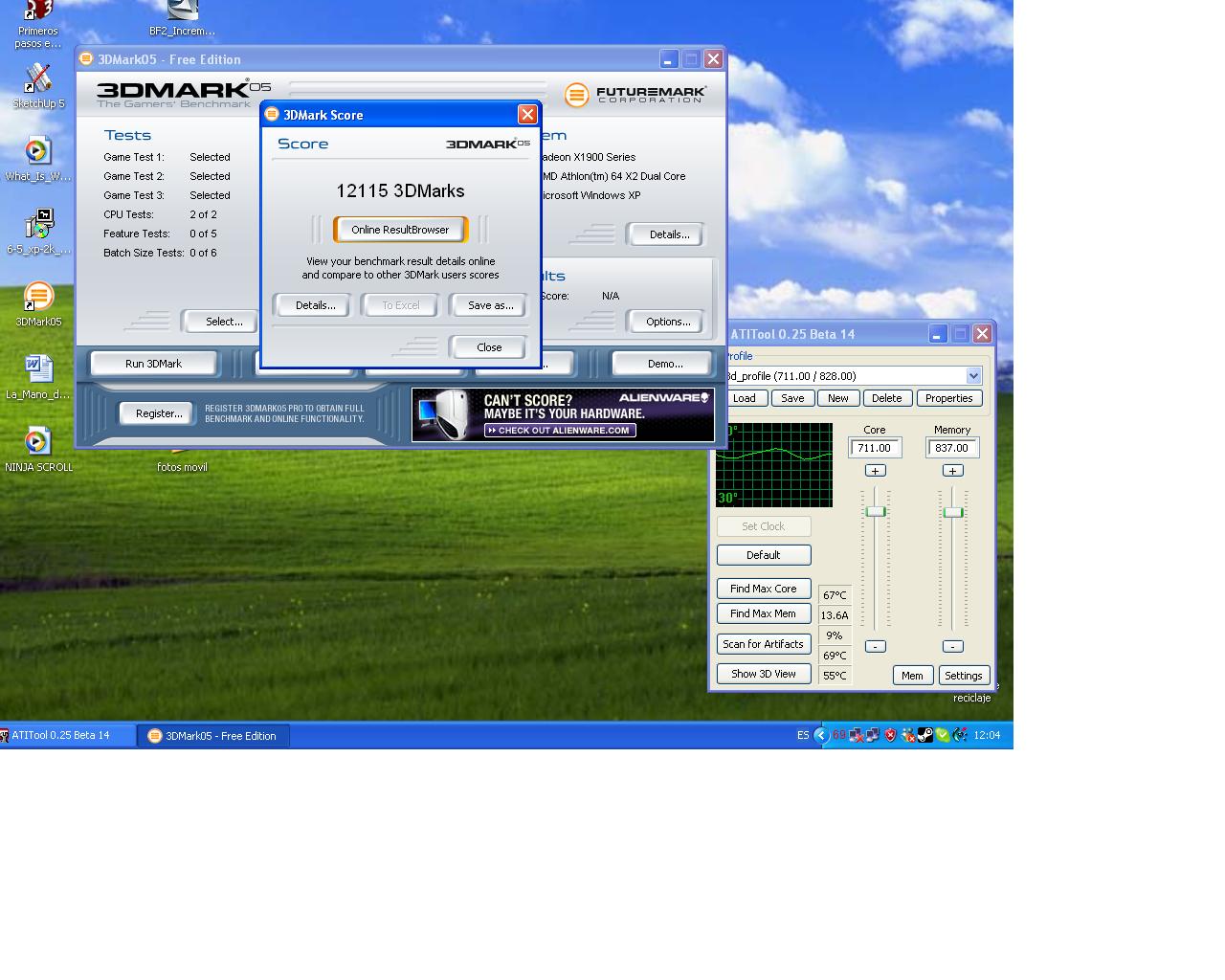This screenshot has height=980, width=1225.
Task: Expand hidden system tray icons arrow
Action: 821,735
